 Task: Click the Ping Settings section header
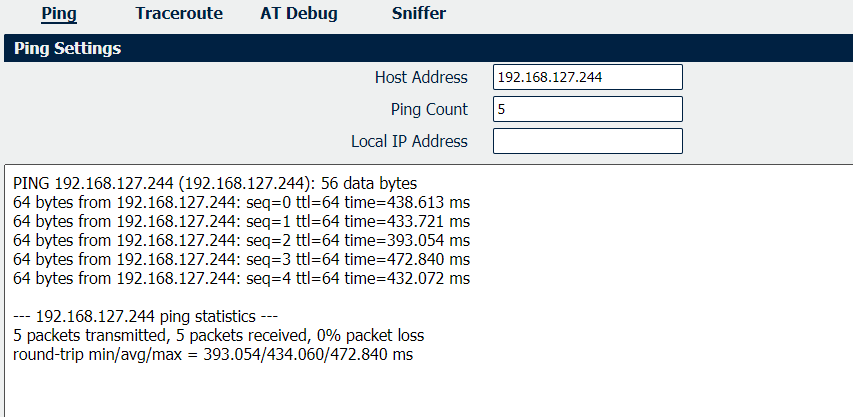(x=428, y=48)
